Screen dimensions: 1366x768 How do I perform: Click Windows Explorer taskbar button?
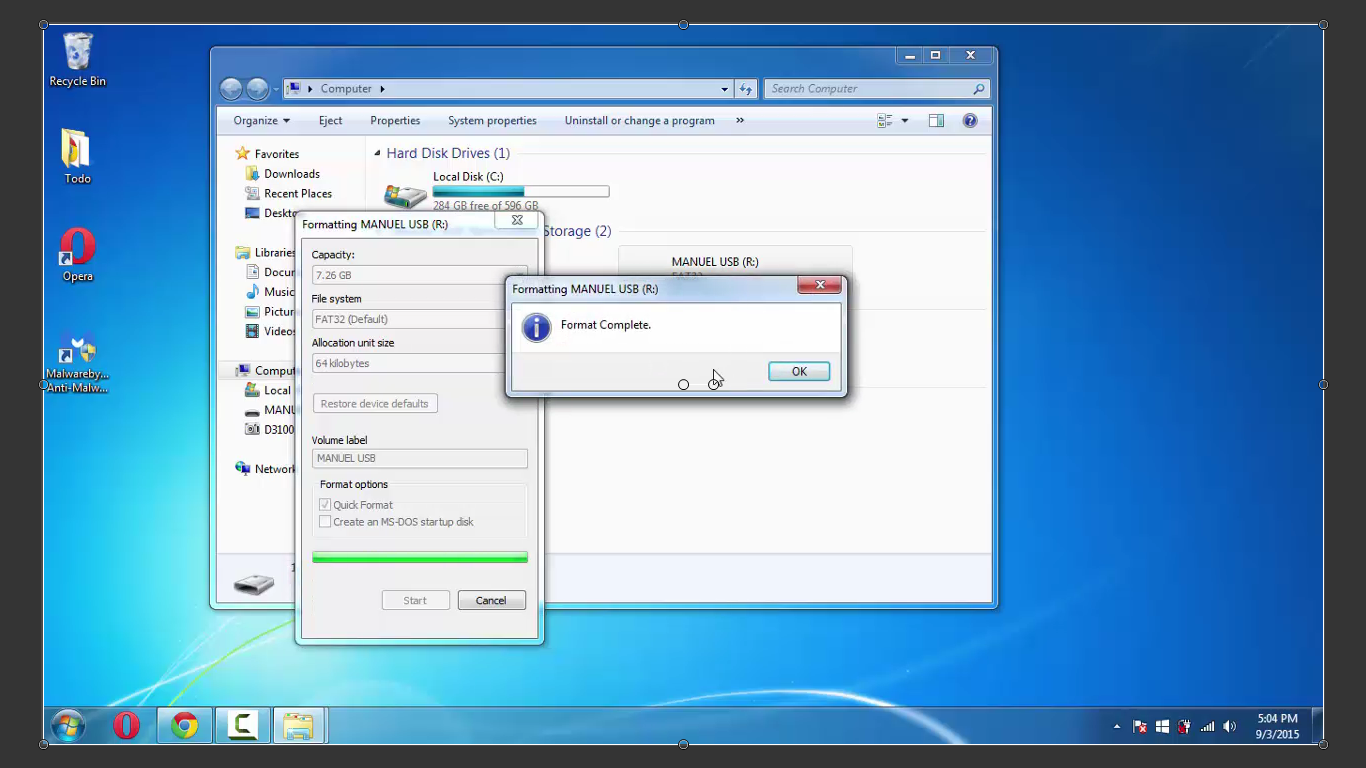coord(299,726)
